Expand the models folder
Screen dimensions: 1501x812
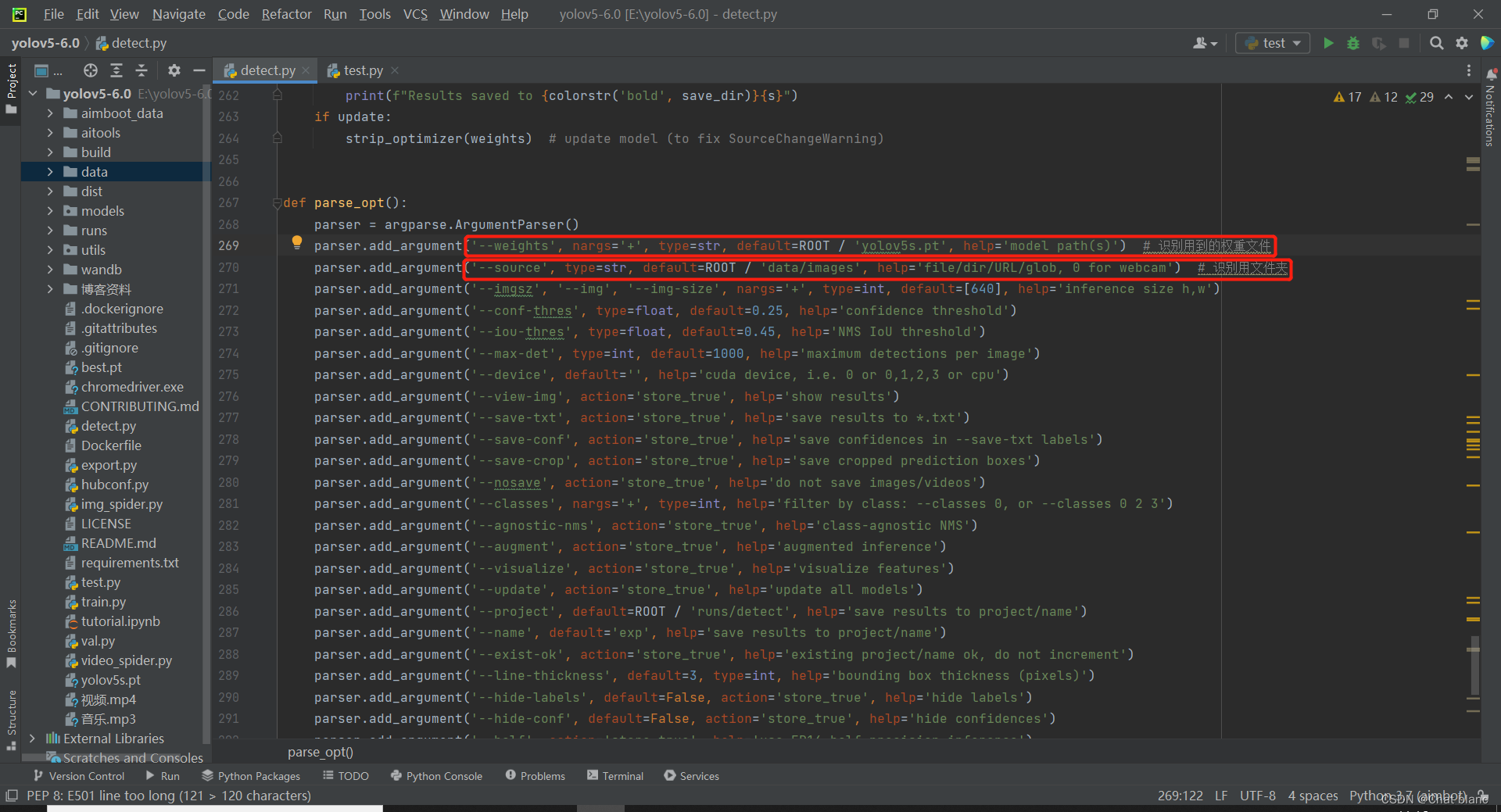coord(50,211)
